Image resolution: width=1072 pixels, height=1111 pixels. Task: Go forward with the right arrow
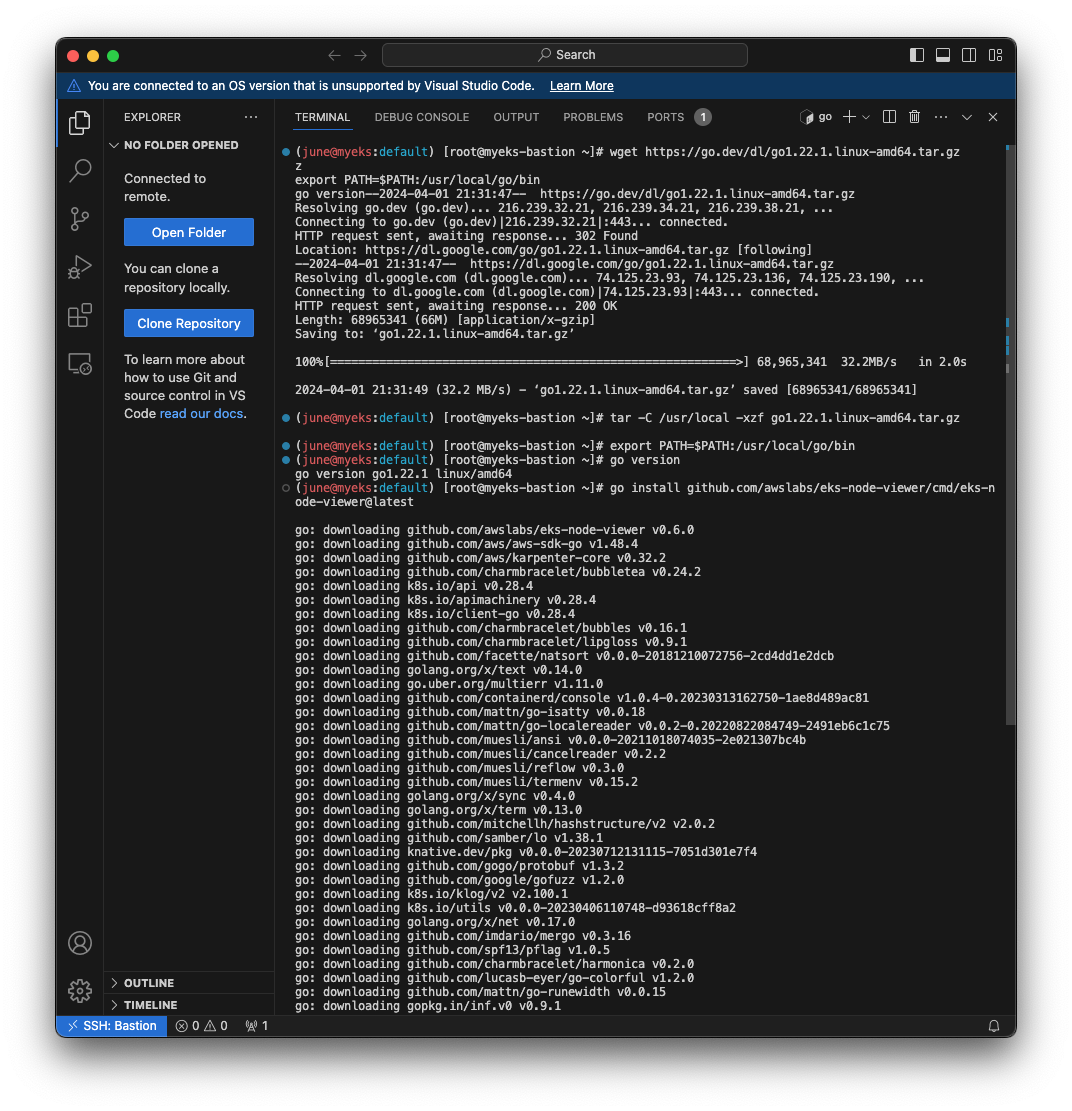(361, 55)
